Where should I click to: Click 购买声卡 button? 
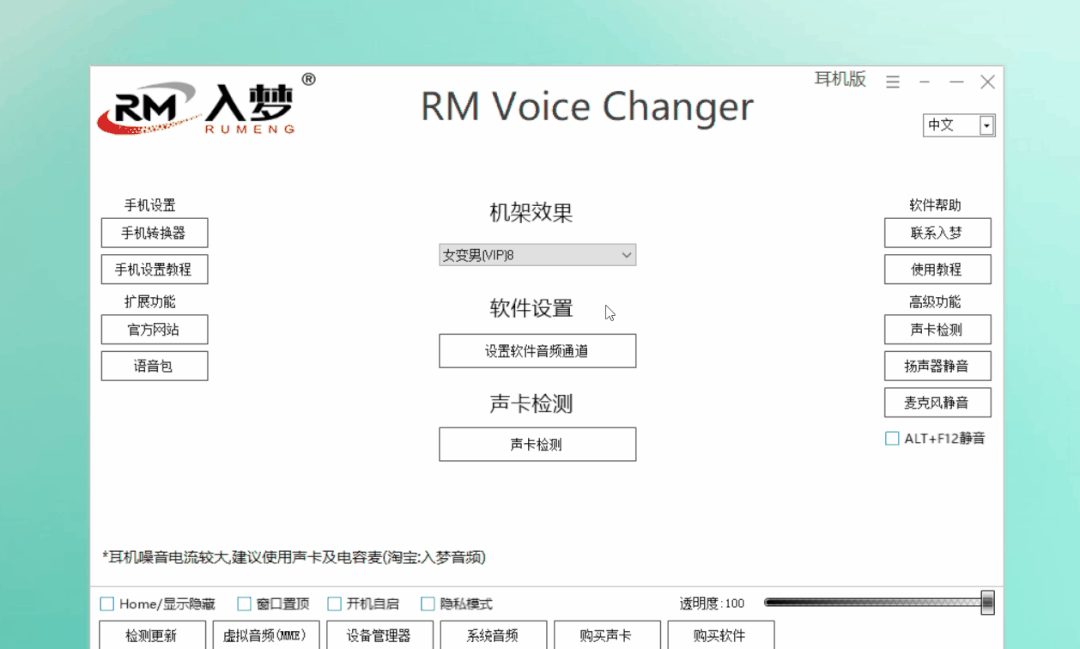[607, 635]
